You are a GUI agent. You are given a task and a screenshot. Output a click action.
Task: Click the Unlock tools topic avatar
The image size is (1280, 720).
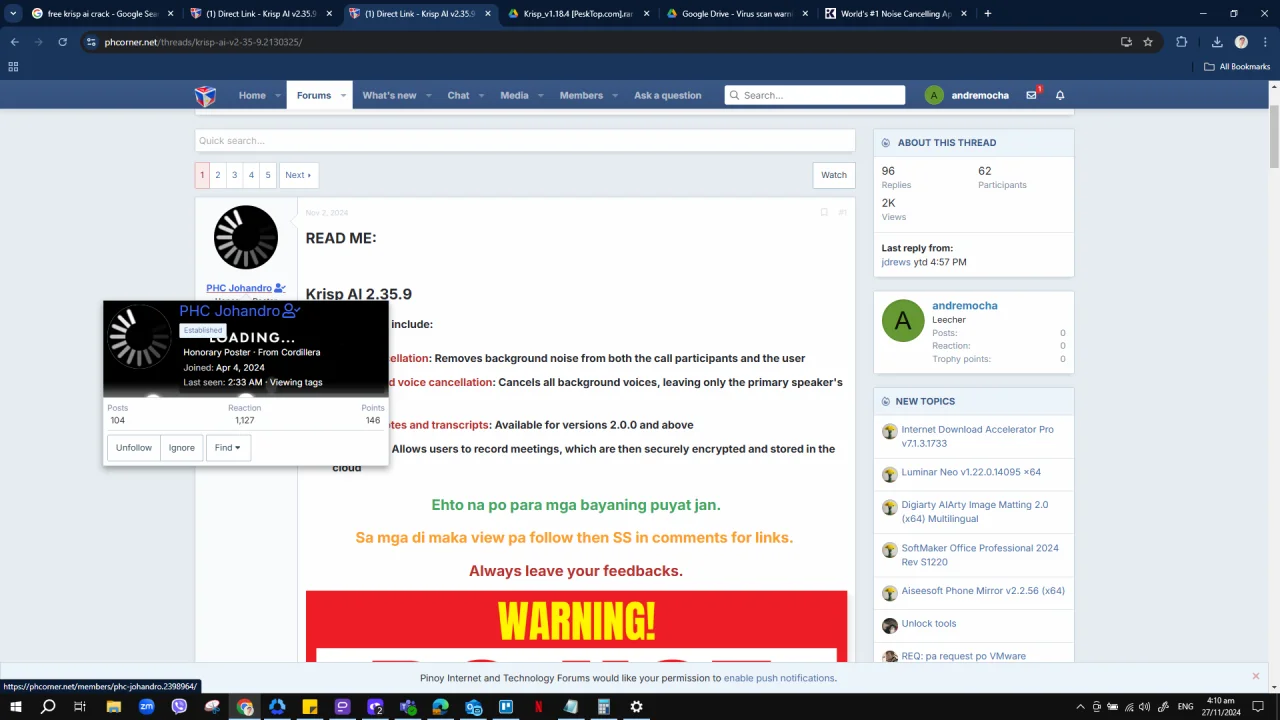coord(890,626)
